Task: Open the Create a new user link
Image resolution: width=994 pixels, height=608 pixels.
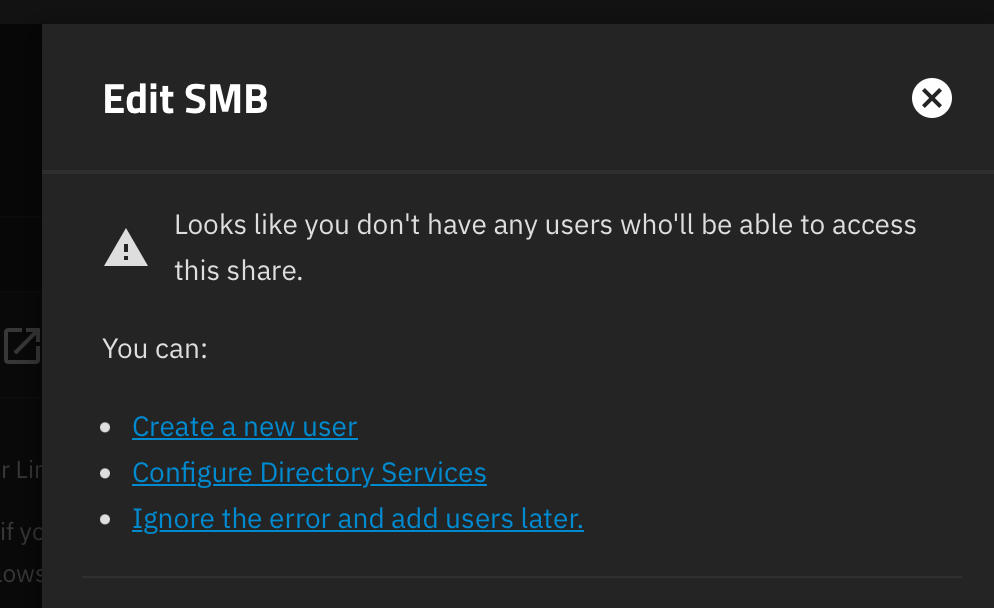Action: tap(244, 427)
